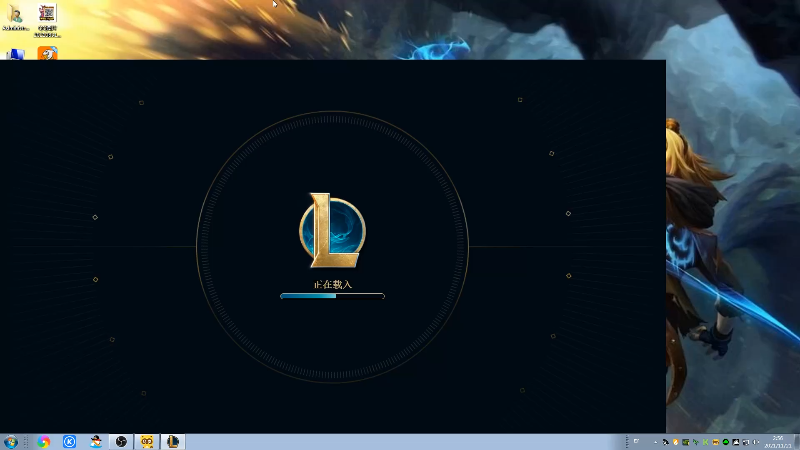Open the QR code image file on desktop
The height and width of the screenshot is (450, 800).
coord(47,20)
